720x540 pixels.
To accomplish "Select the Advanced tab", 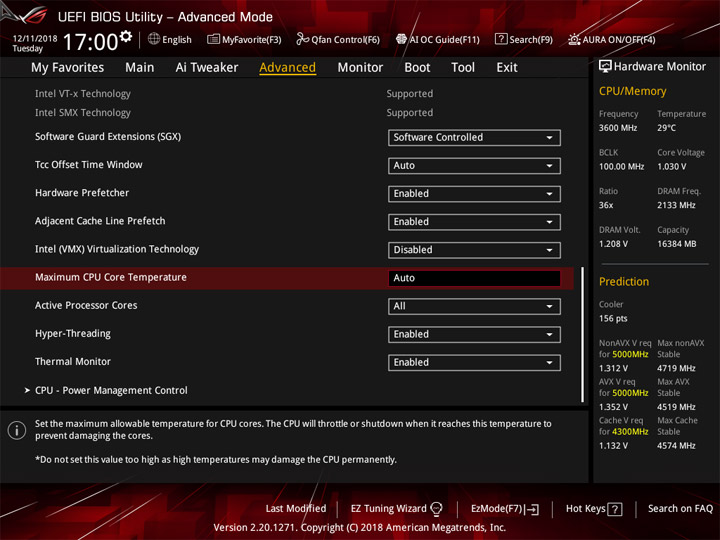I will pos(287,68).
